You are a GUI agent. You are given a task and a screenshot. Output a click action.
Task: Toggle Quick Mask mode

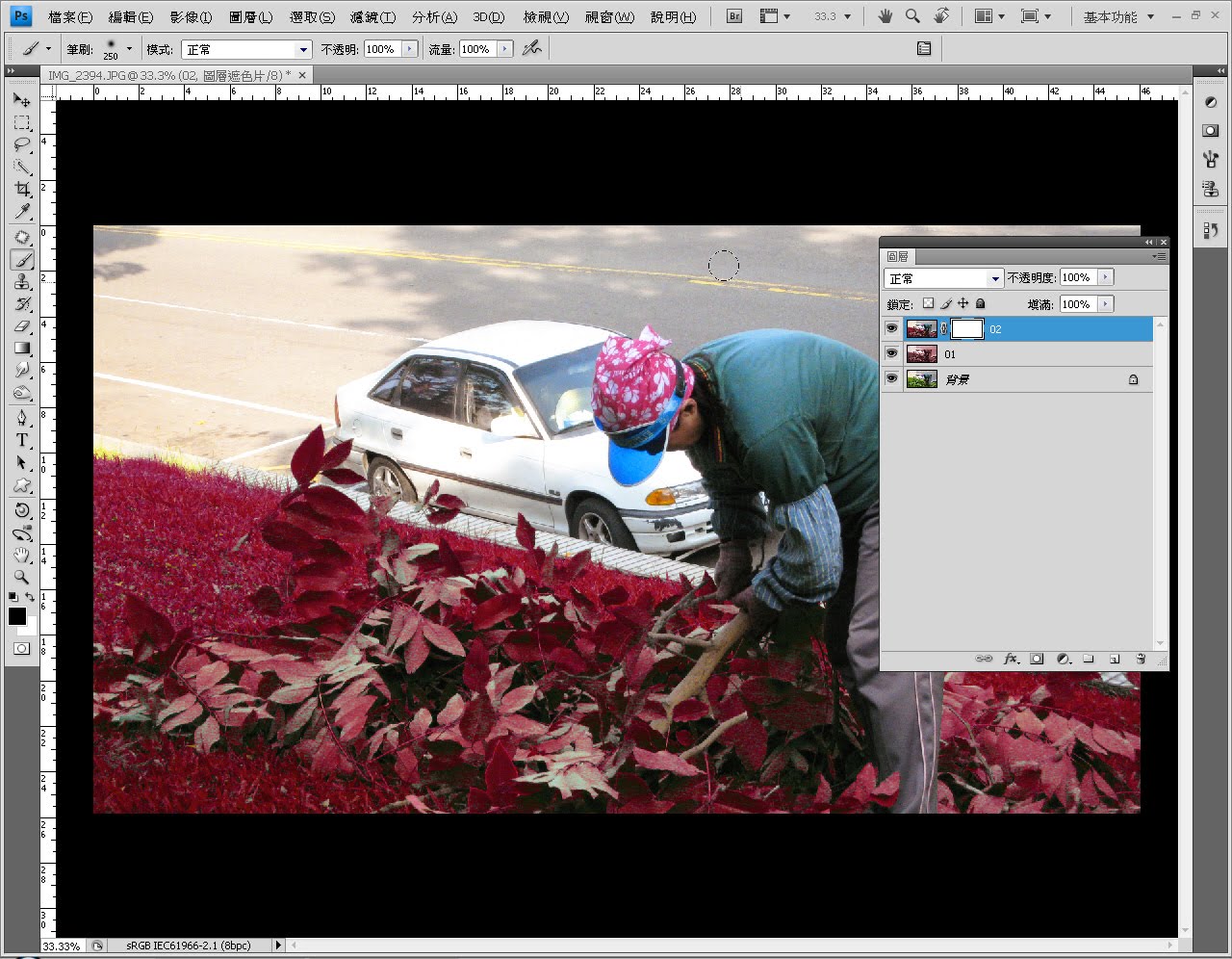click(x=21, y=648)
